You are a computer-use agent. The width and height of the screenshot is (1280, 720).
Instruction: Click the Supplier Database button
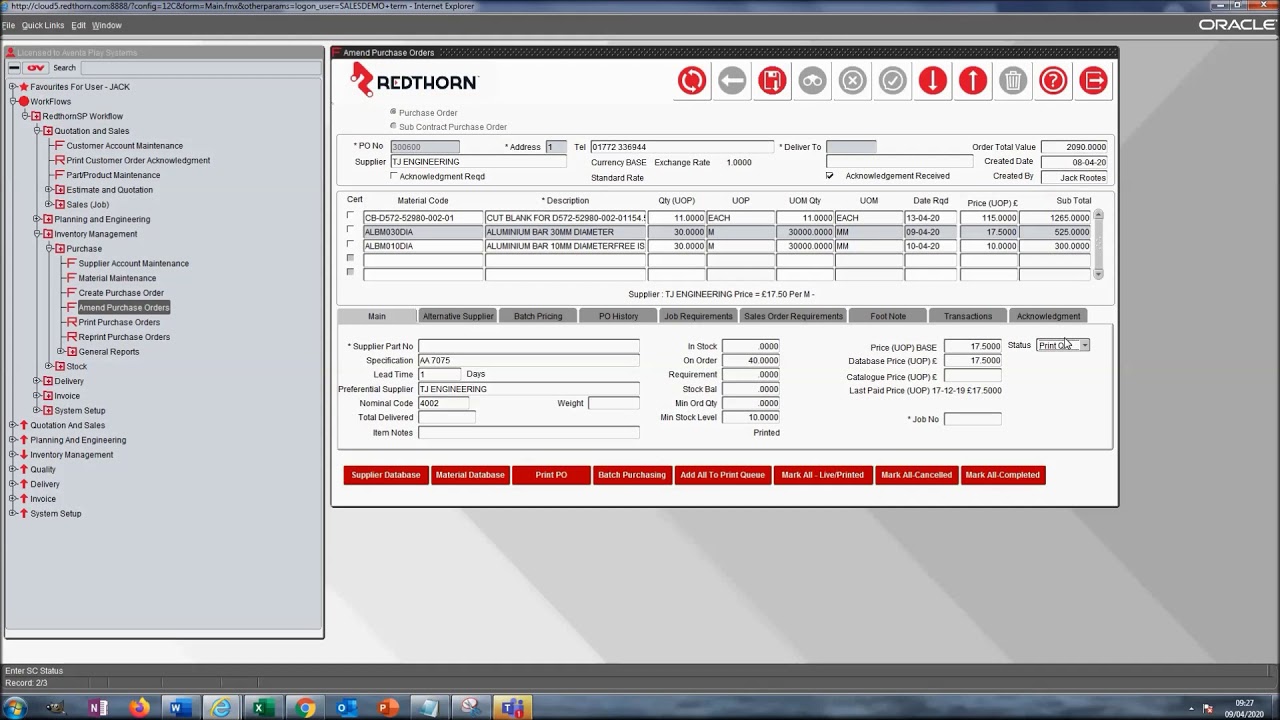click(386, 475)
